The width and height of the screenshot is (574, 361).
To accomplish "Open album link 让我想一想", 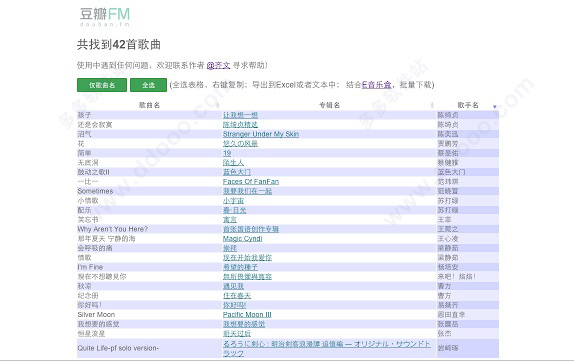I will point(240,115).
